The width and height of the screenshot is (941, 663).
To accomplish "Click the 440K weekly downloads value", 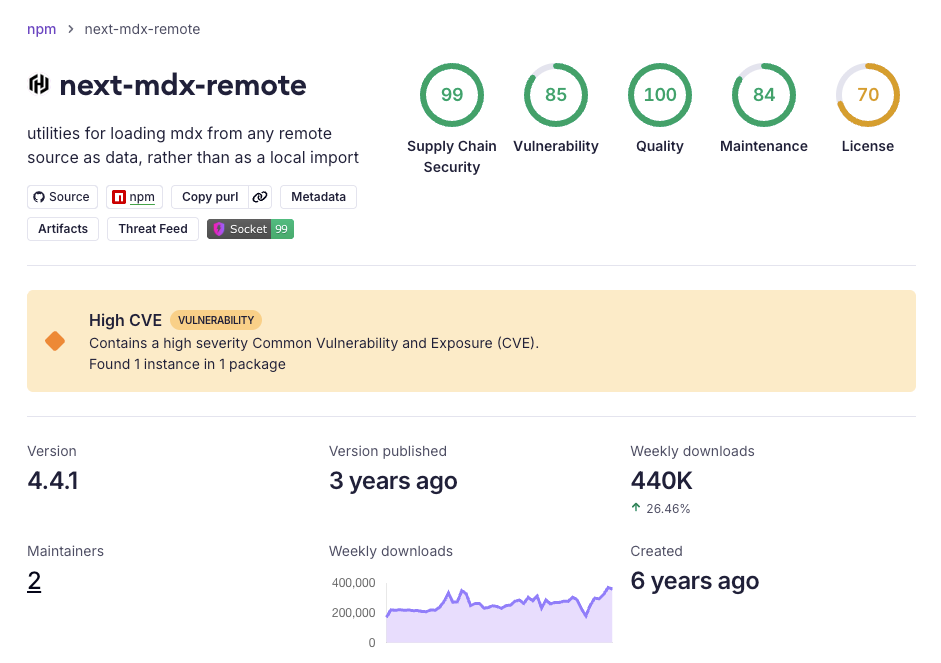I will pyautogui.click(x=661, y=481).
